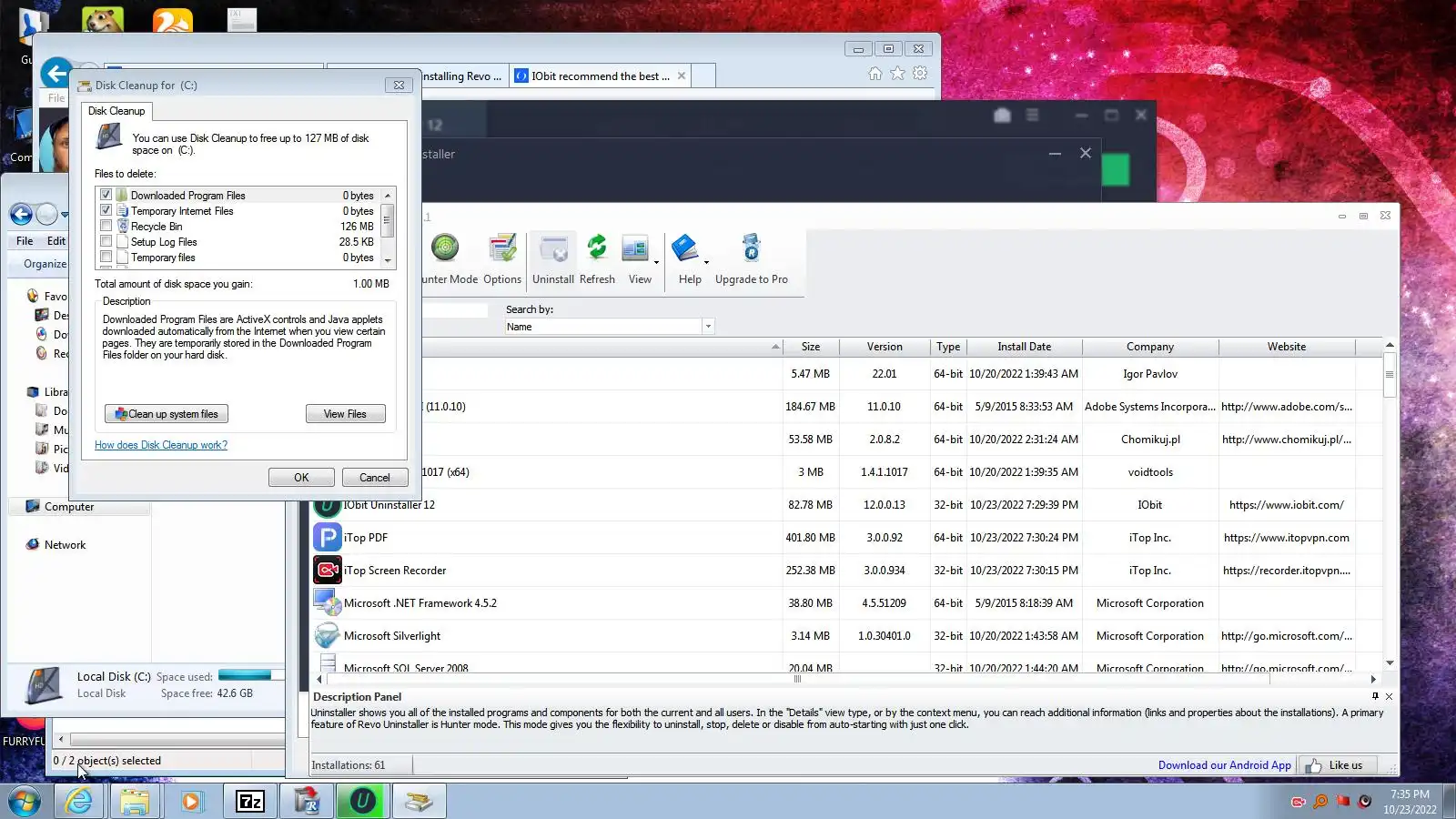Expand the View dropdown arrow in Revo
Image resolution: width=1456 pixels, height=819 pixels.
click(656, 263)
